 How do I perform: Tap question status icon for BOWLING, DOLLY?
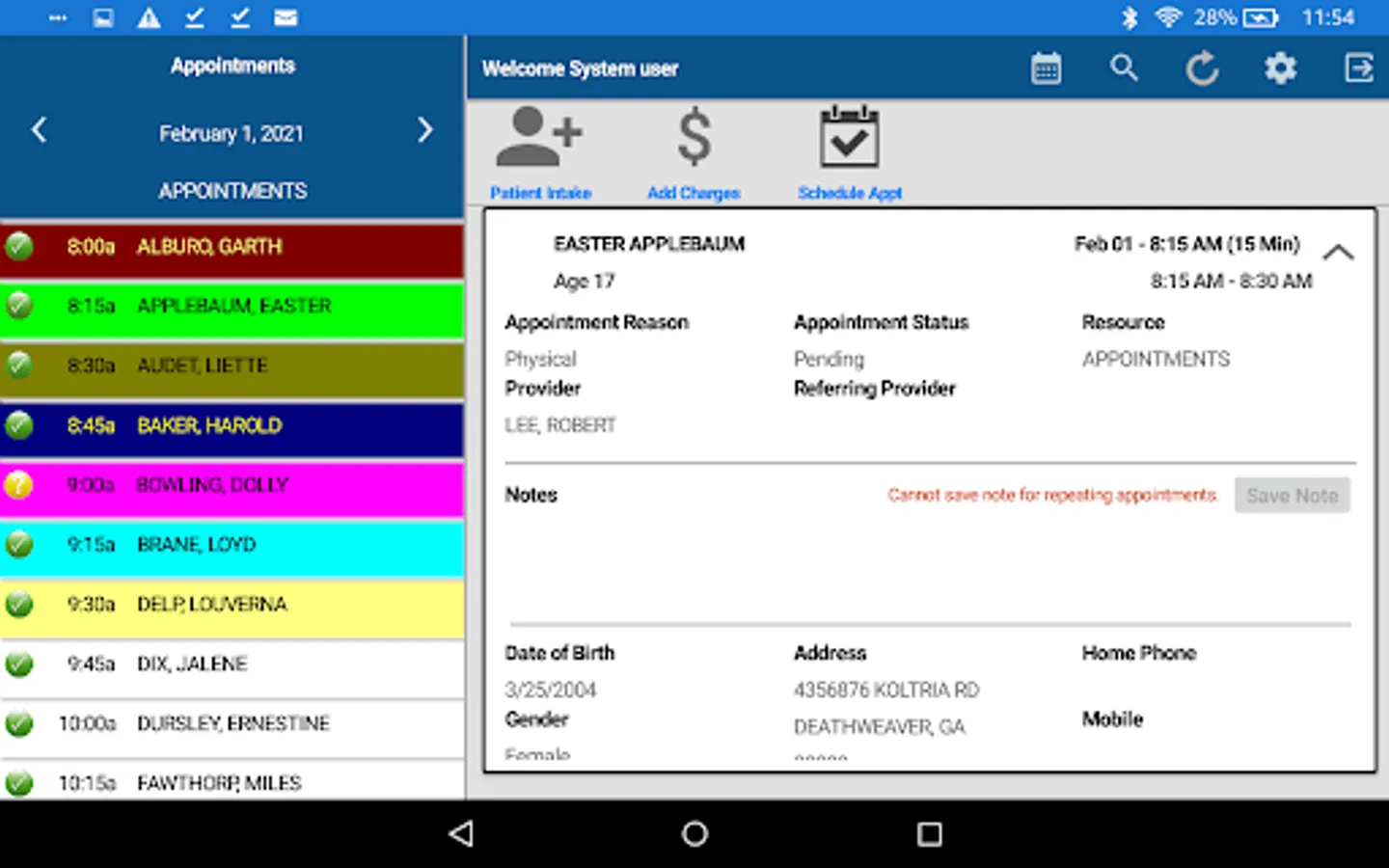[x=19, y=484]
